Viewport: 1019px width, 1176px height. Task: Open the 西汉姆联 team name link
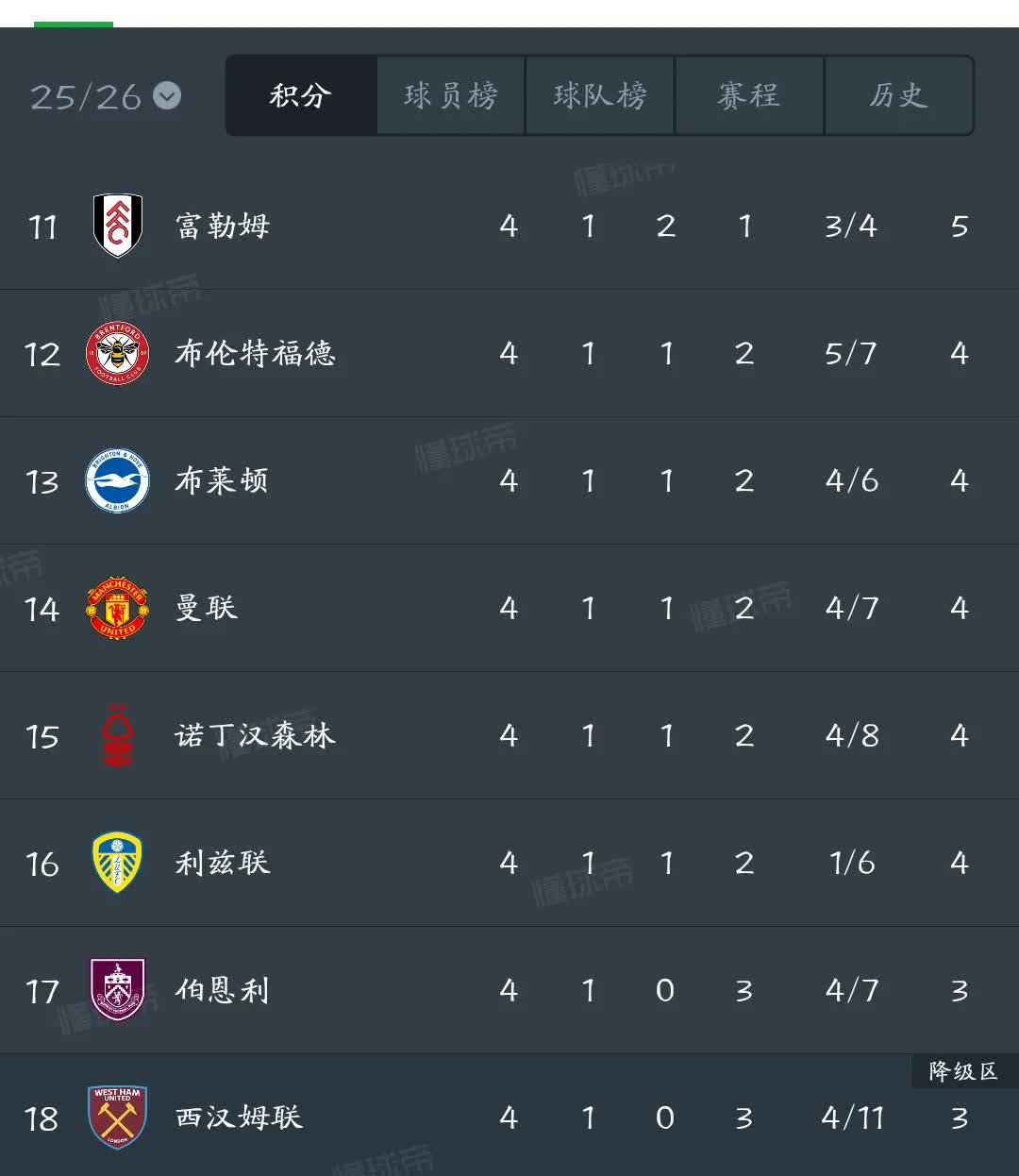pos(239,1117)
